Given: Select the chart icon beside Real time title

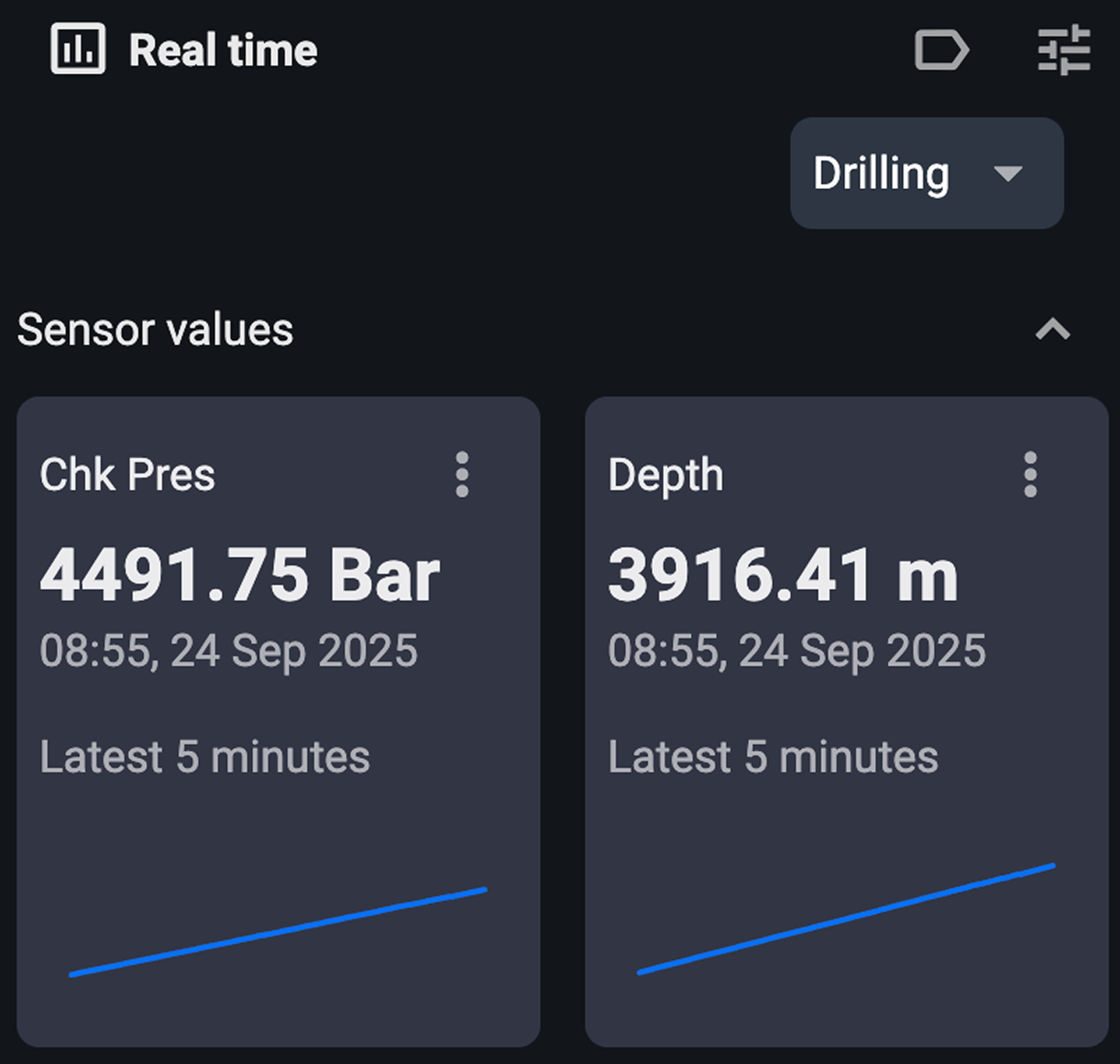Looking at the screenshot, I should [x=77, y=49].
